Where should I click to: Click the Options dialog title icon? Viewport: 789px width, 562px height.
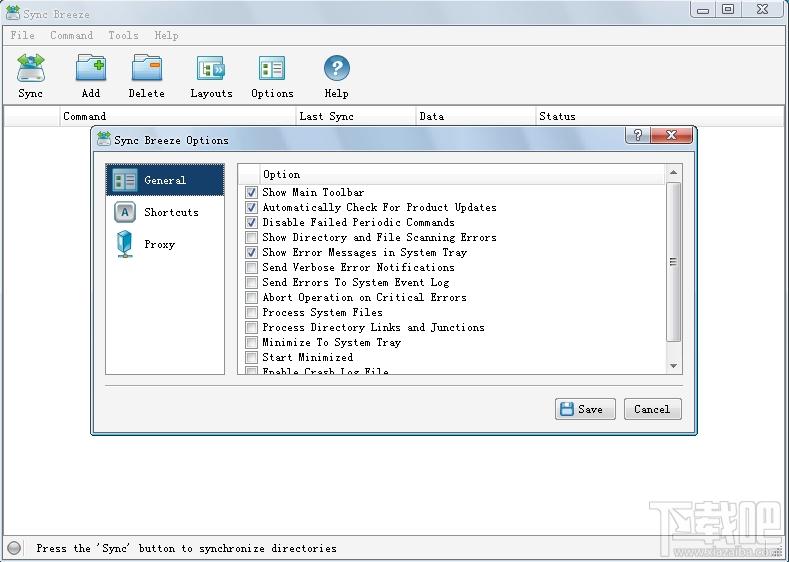(104, 139)
